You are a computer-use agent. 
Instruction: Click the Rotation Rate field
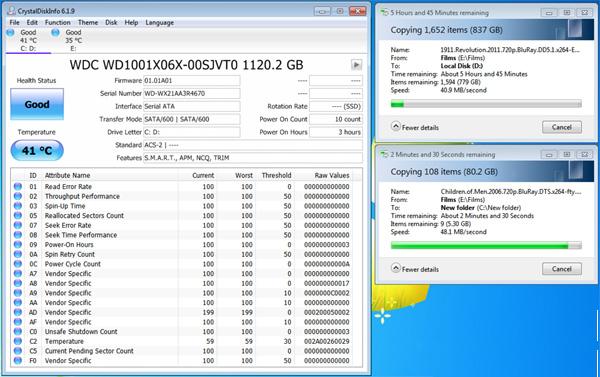click(336, 106)
